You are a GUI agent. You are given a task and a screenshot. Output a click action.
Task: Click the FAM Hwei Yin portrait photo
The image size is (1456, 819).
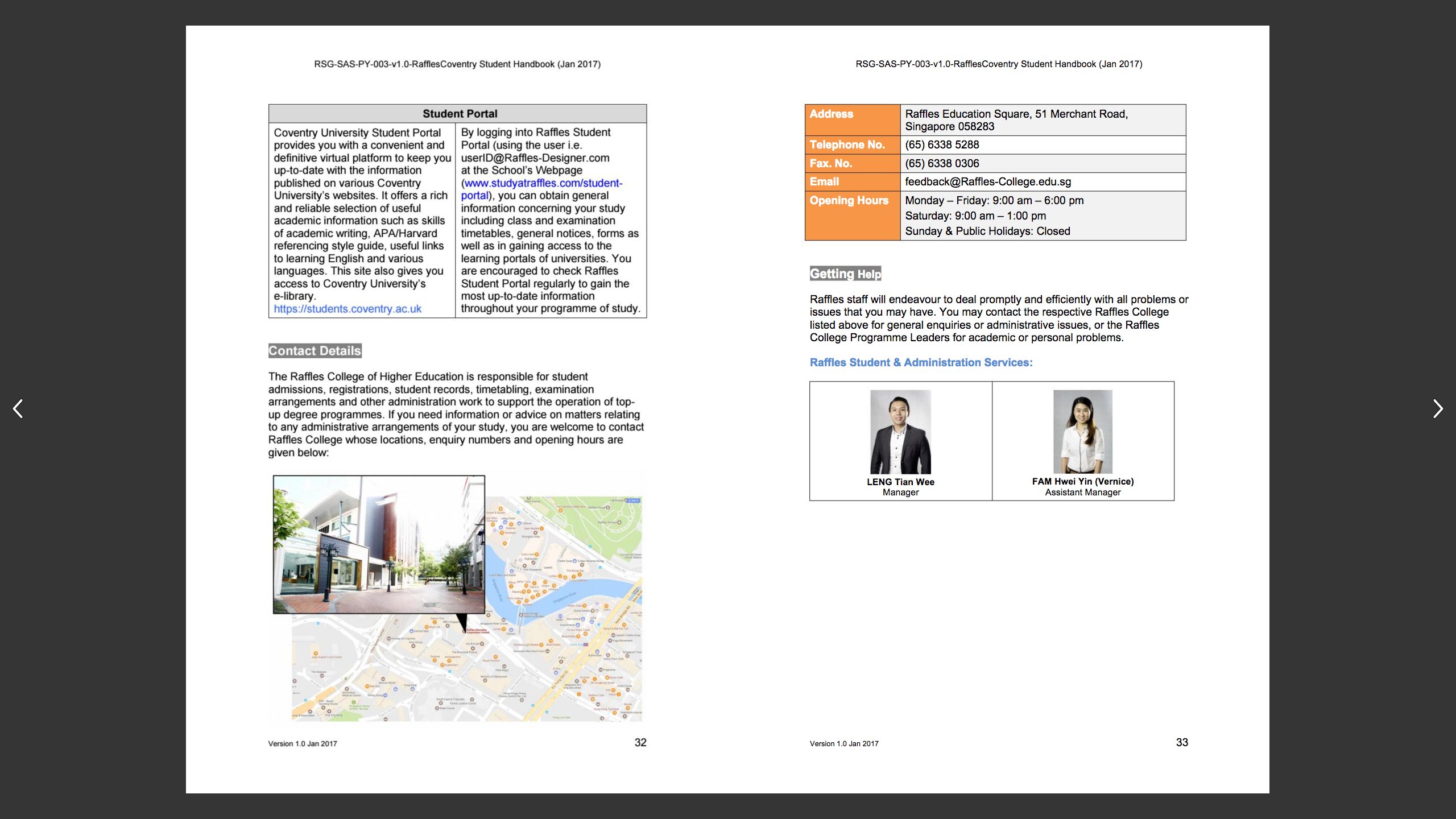pos(1082,431)
